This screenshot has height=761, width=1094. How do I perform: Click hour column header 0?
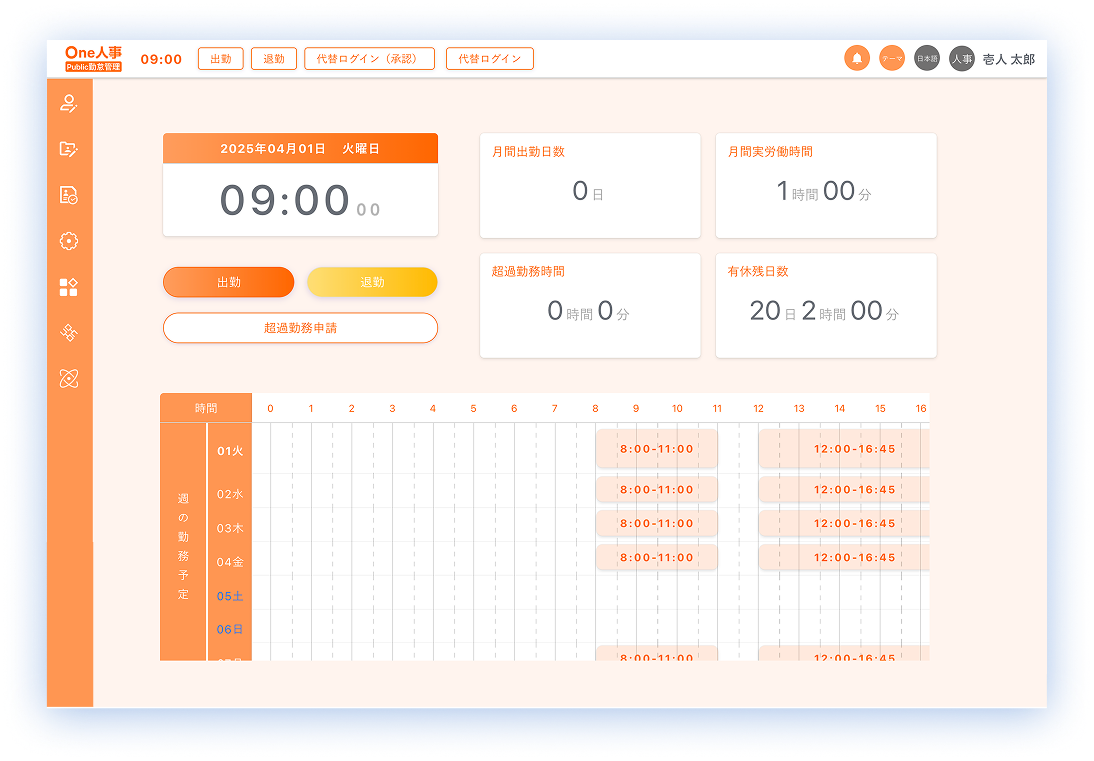point(270,409)
